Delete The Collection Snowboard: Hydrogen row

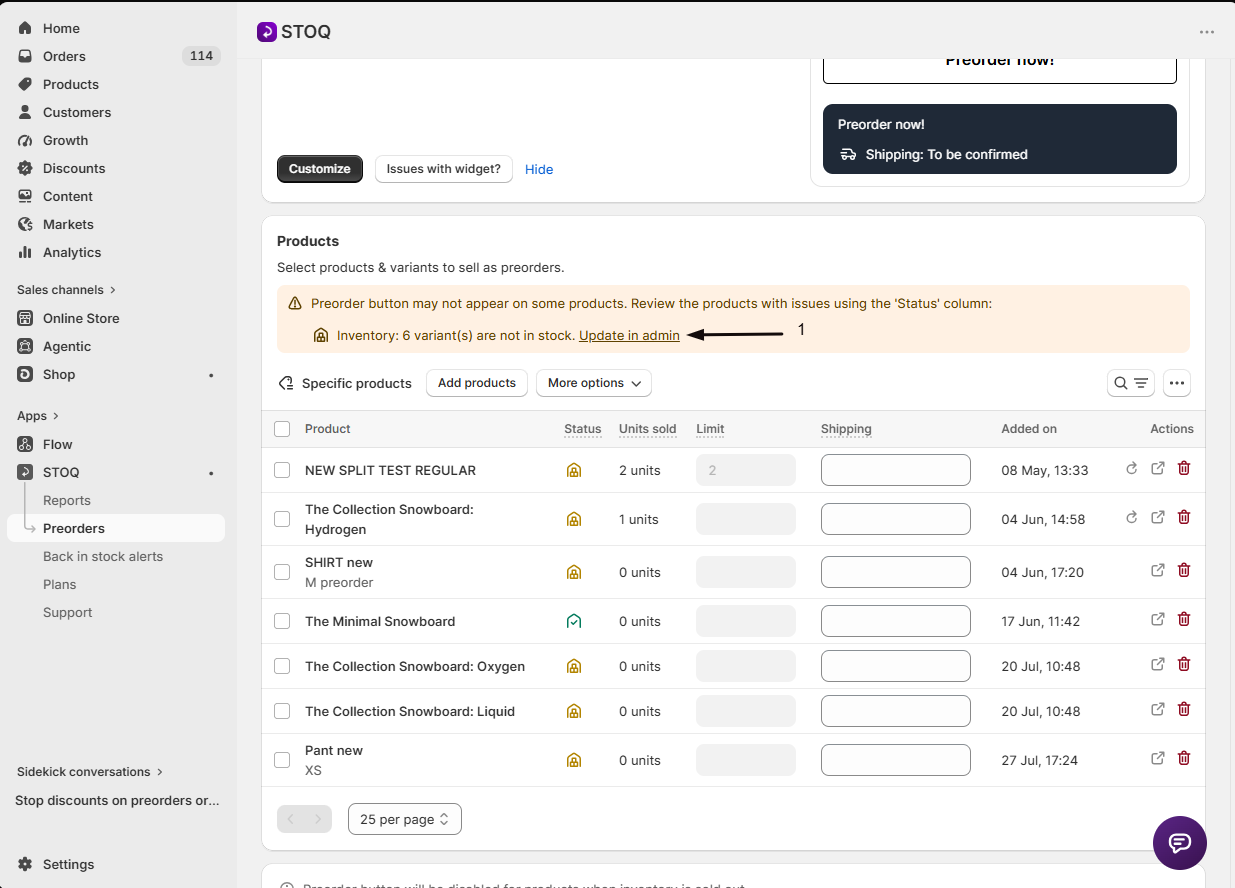pyautogui.click(x=1184, y=517)
